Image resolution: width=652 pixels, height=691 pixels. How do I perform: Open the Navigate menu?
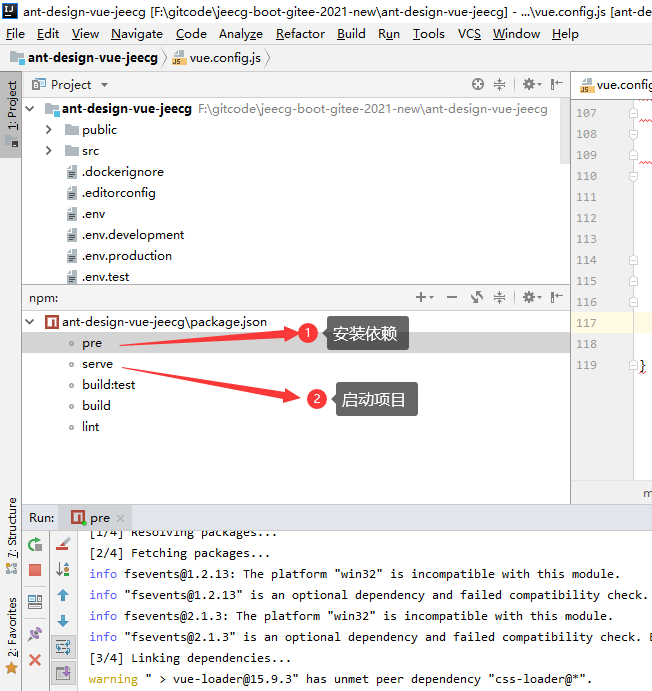click(x=137, y=34)
